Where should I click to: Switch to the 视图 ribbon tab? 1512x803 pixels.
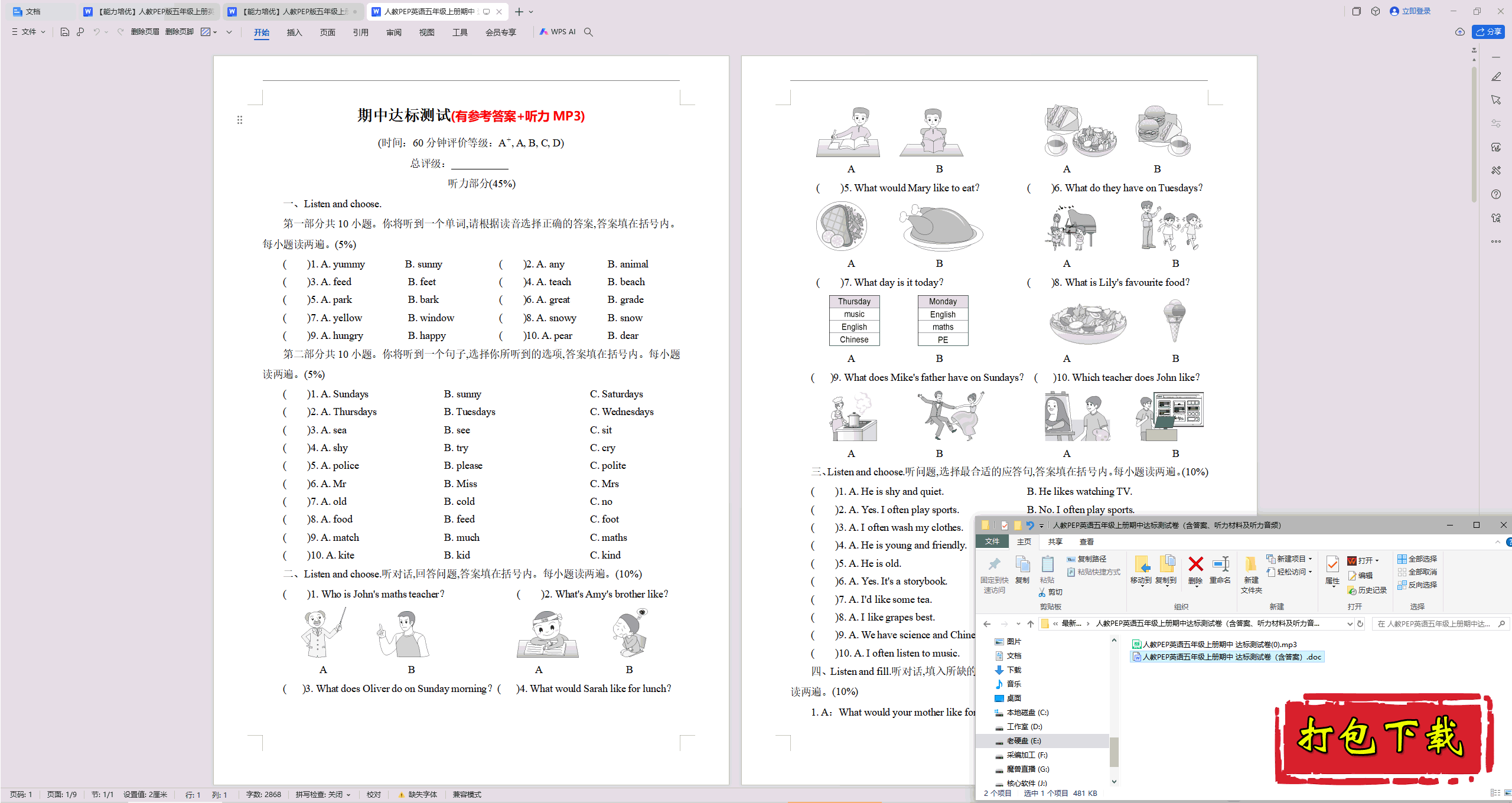pos(426,32)
